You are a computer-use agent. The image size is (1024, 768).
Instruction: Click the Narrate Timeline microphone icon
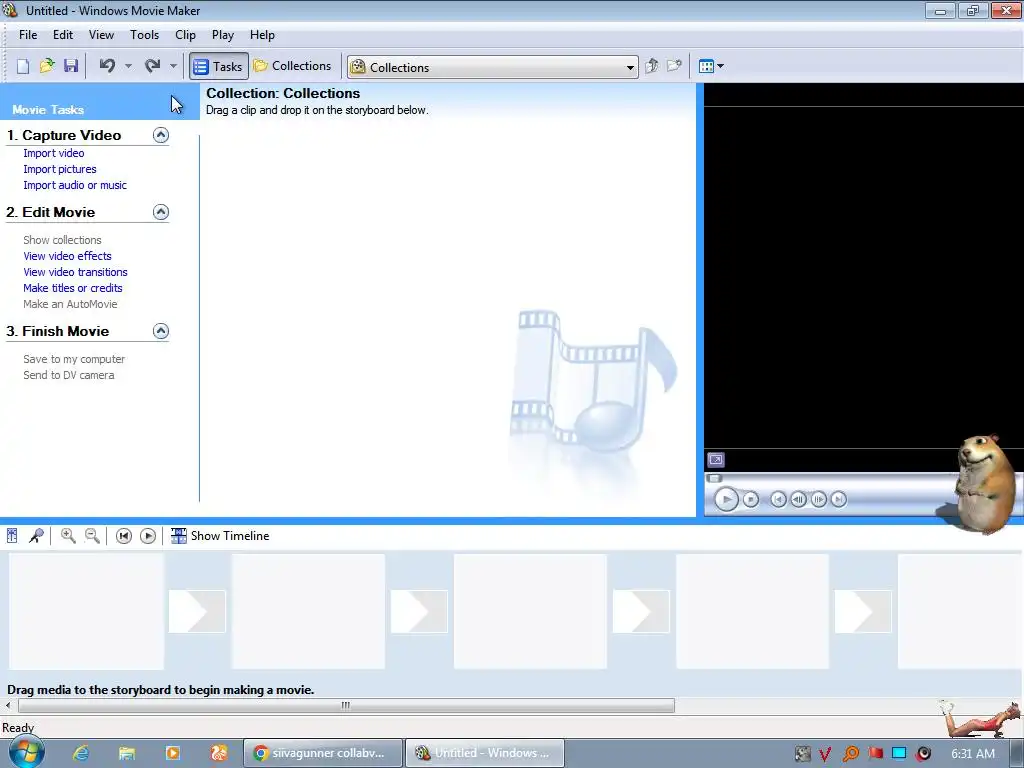(36, 536)
